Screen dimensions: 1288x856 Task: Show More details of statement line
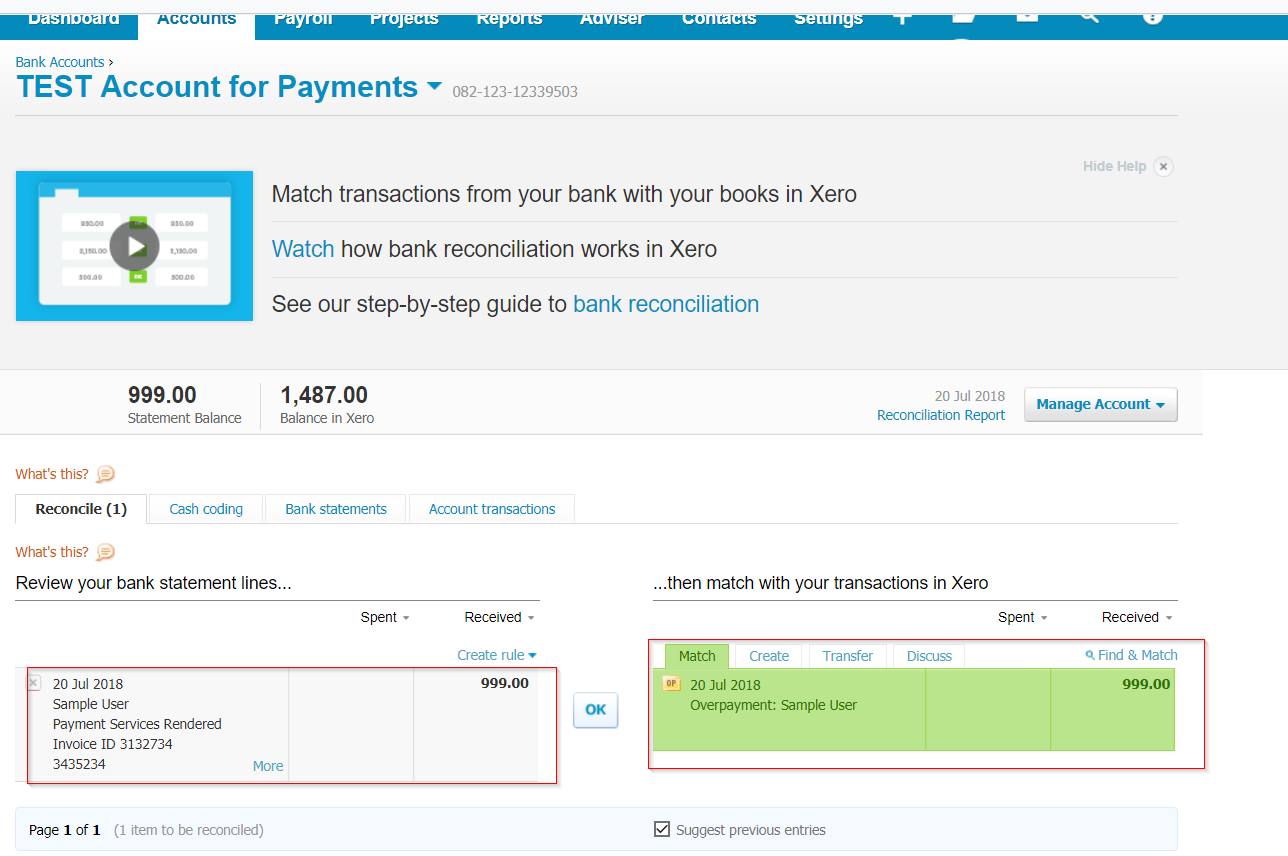point(267,766)
